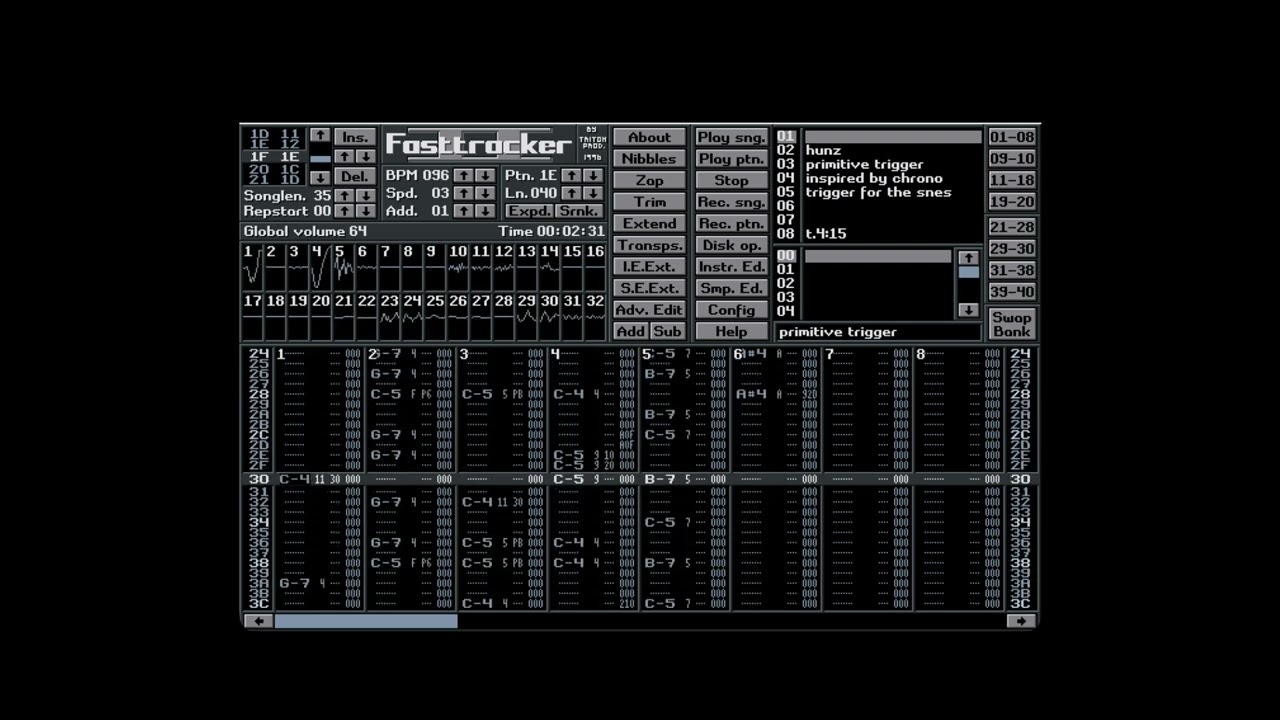Image resolution: width=1280 pixels, height=720 pixels.
Task: Move song position list up one step
Action: point(320,135)
